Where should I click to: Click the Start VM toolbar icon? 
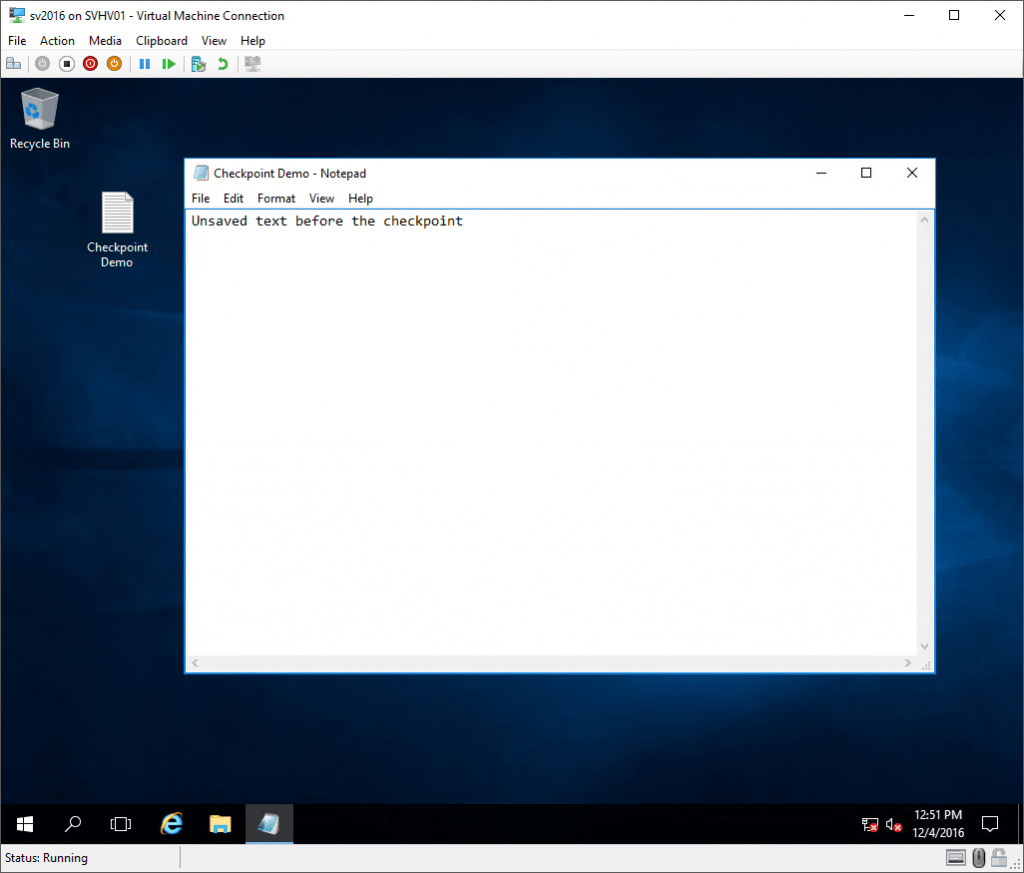click(x=42, y=64)
